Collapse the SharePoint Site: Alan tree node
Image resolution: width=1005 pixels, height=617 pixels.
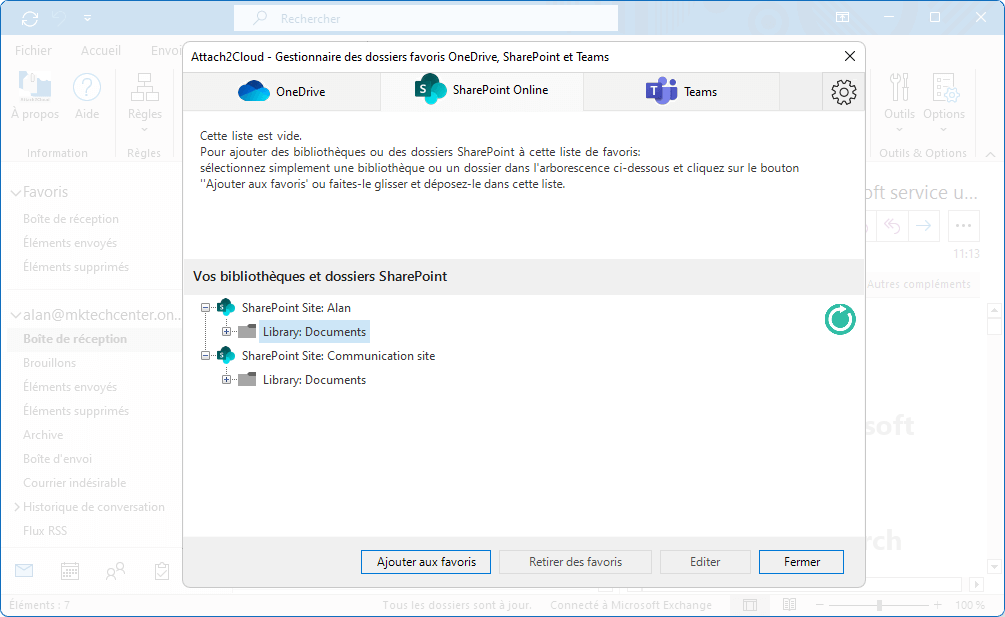pos(205,307)
